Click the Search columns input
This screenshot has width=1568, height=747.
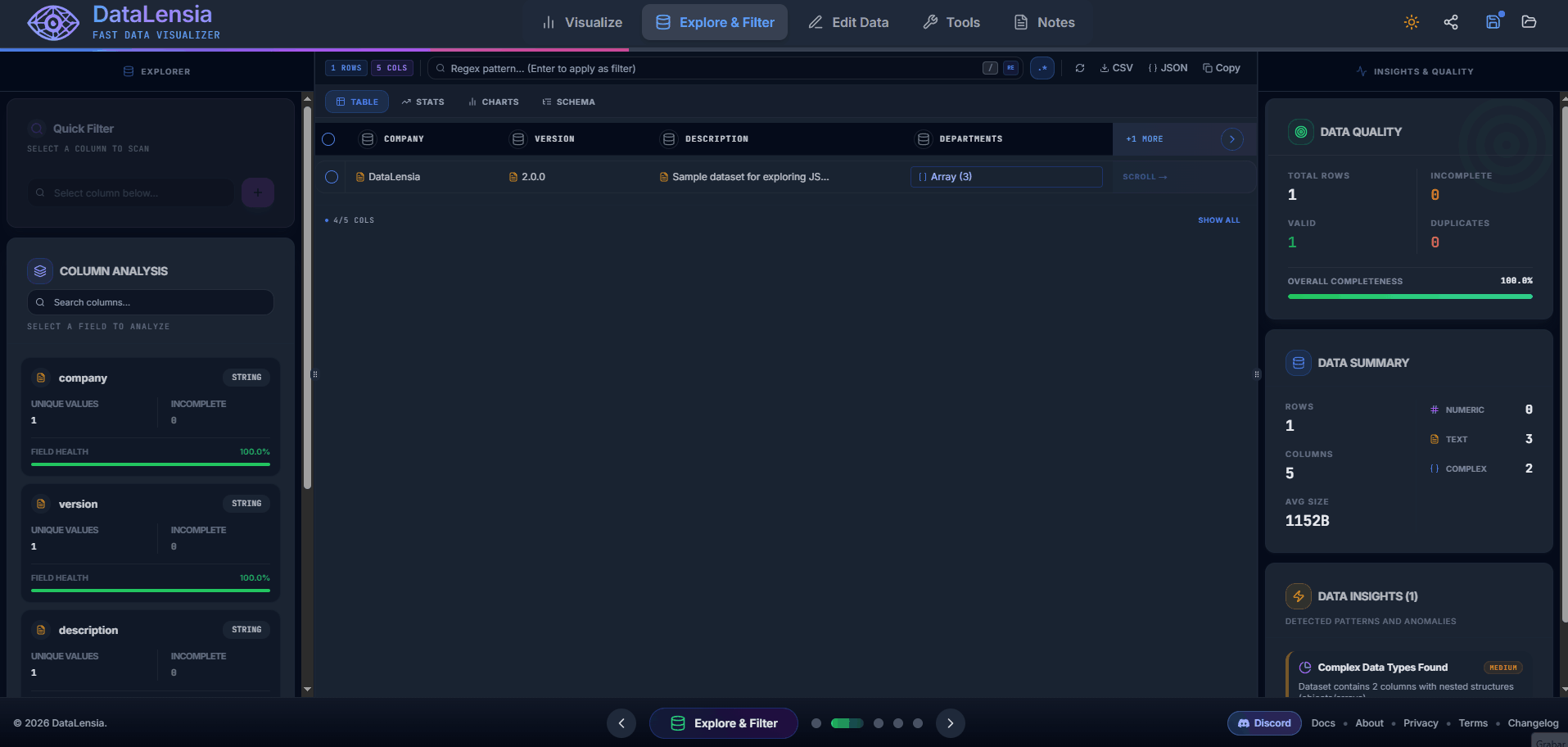151,302
